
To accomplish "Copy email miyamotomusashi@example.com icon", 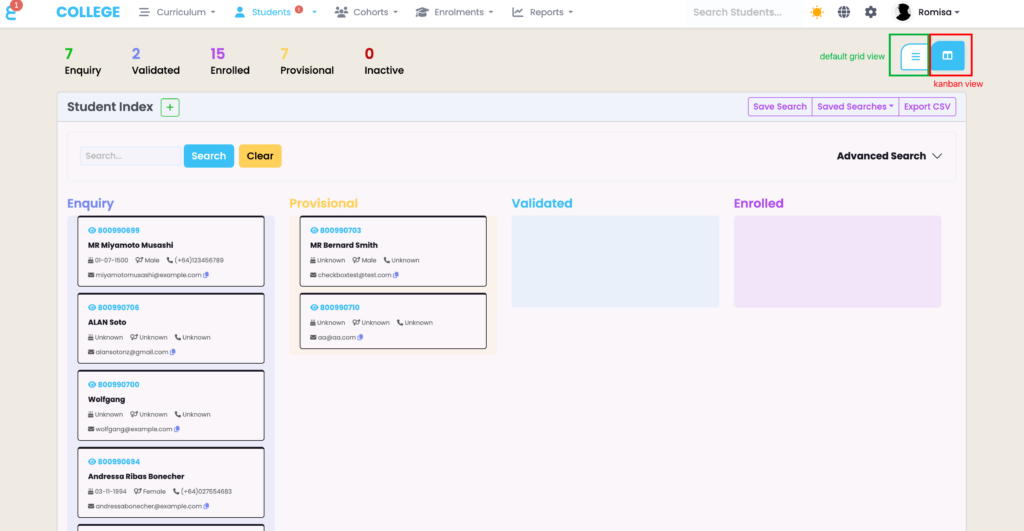I will point(206,275).
